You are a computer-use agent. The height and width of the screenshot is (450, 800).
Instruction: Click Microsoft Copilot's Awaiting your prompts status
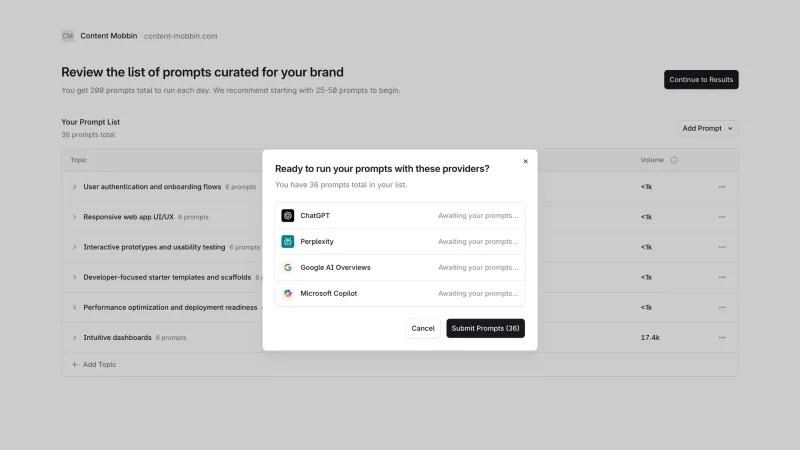pyautogui.click(x=478, y=293)
